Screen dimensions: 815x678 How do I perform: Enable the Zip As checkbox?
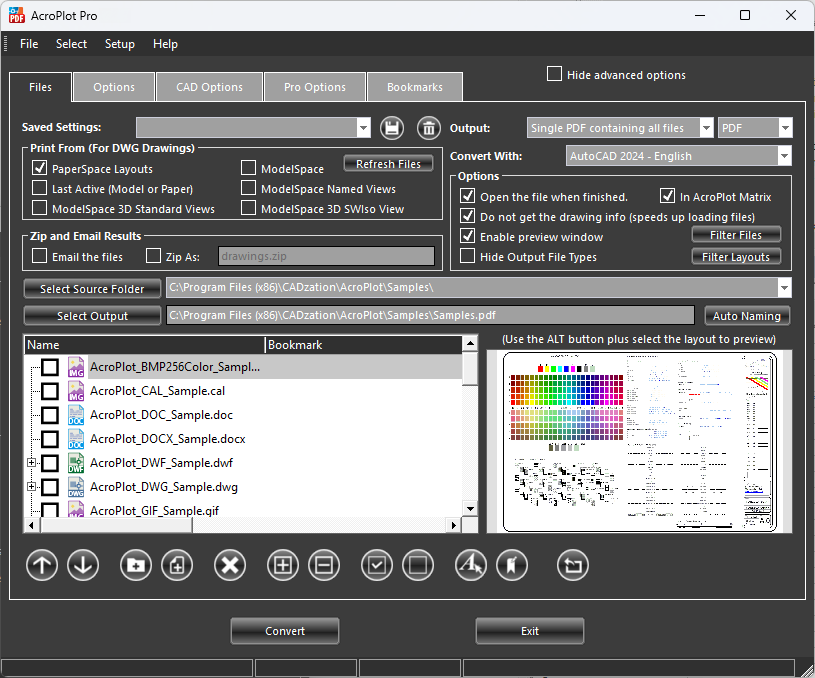[153, 256]
